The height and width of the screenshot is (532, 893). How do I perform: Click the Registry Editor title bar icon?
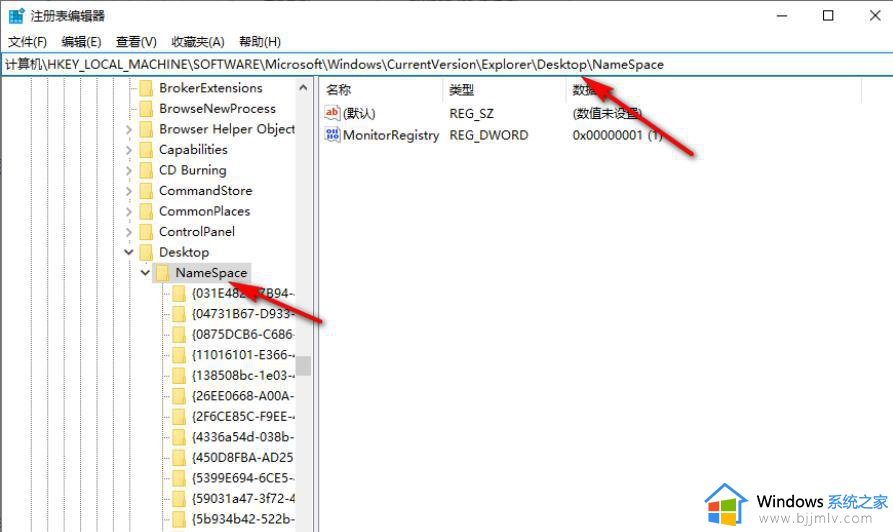click(17, 15)
